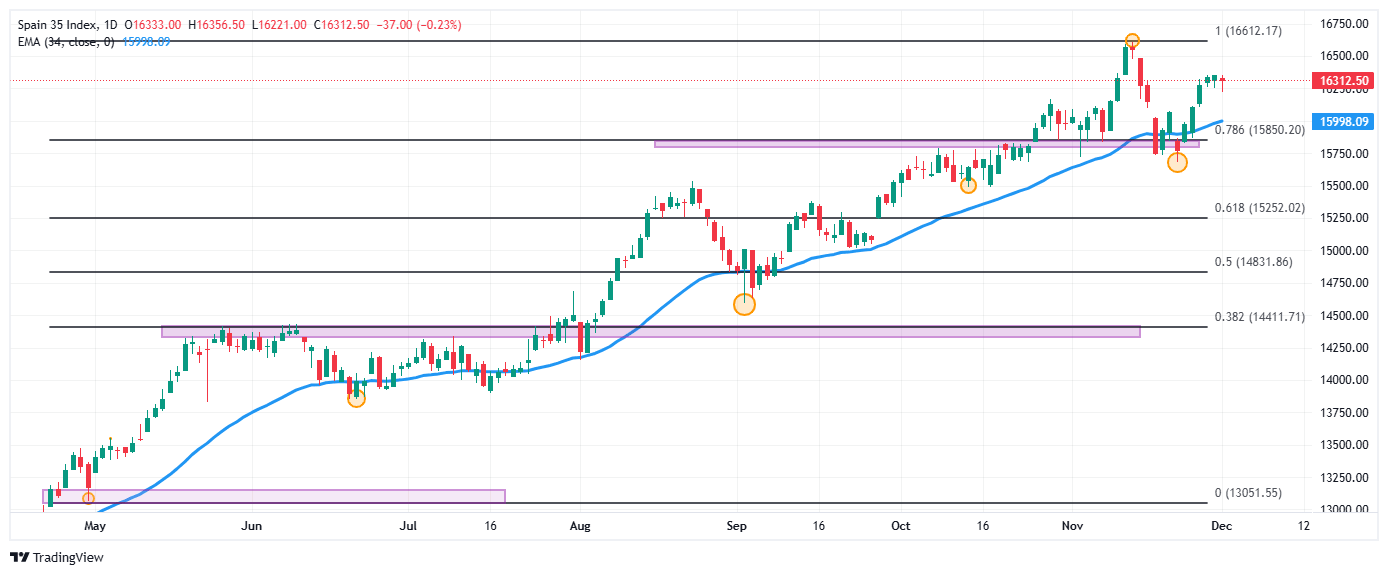The width and height of the screenshot is (1388, 575).
Task: Click the large orange circle at September low
Action: pos(744,304)
